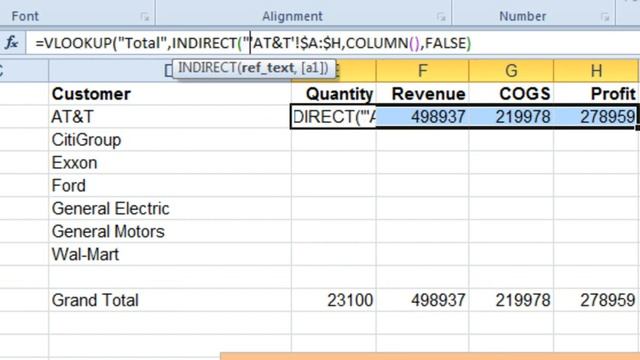Open the Font group dialog launcher
640x360 pixels.
144,17
